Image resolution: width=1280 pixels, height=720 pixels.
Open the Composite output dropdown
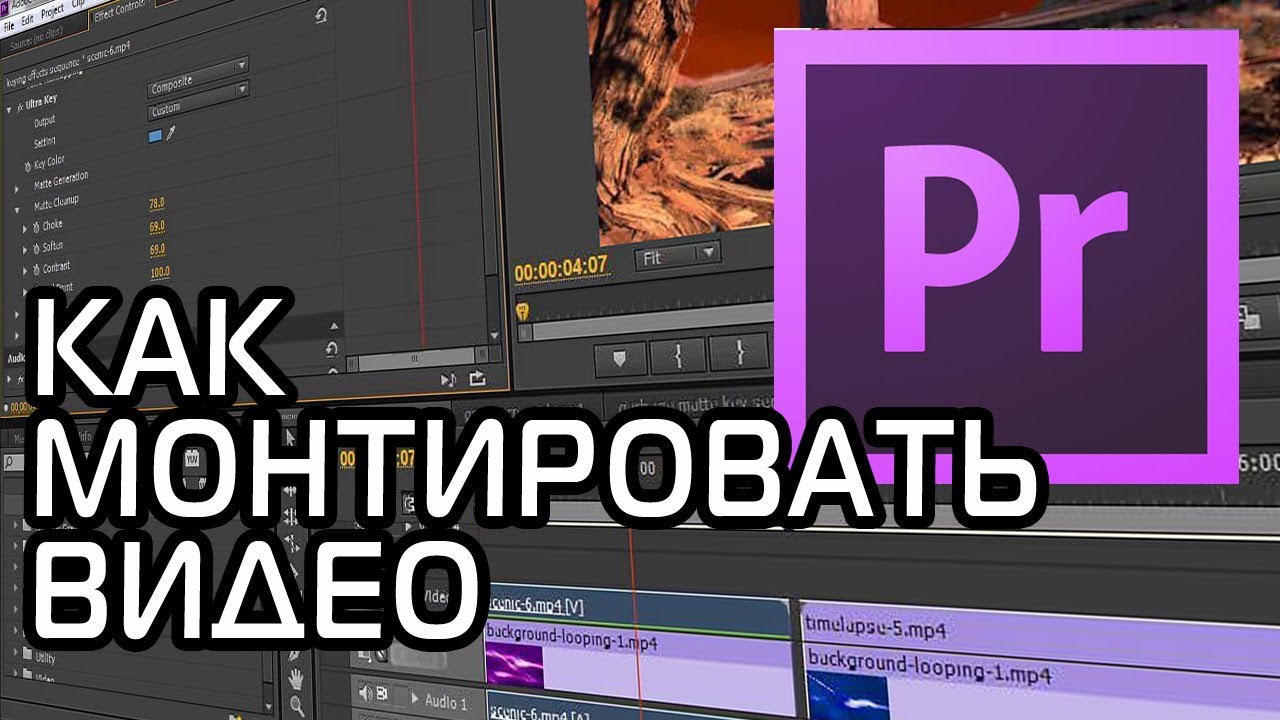click(198, 77)
